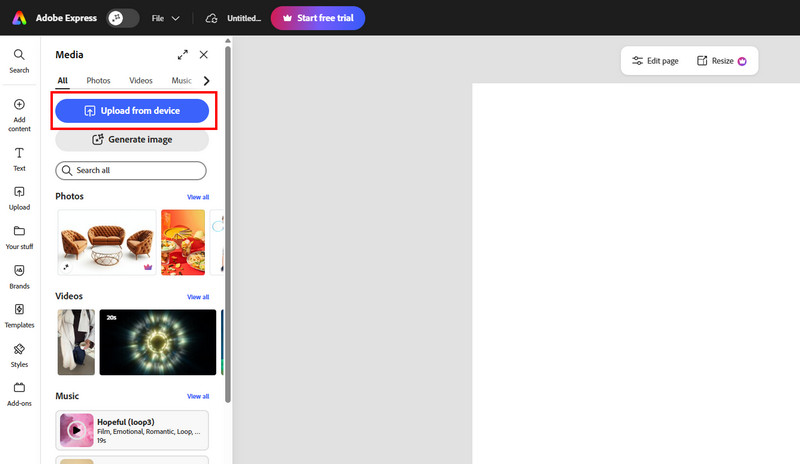Click the Media panel title
The height and width of the screenshot is (464, 800).
click(69, 55)
